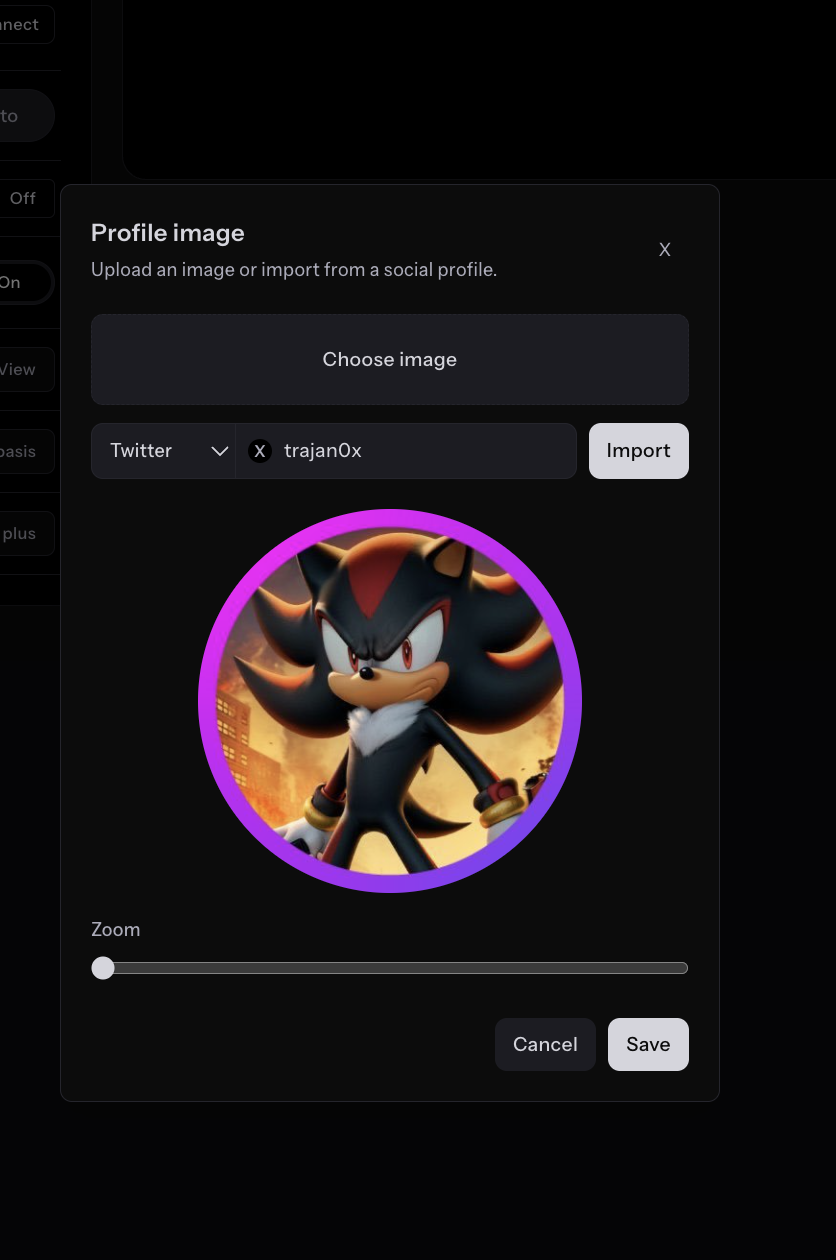Open the Twitter social platform dropdown
This screenshot has width=836, height=1260.
163,451
